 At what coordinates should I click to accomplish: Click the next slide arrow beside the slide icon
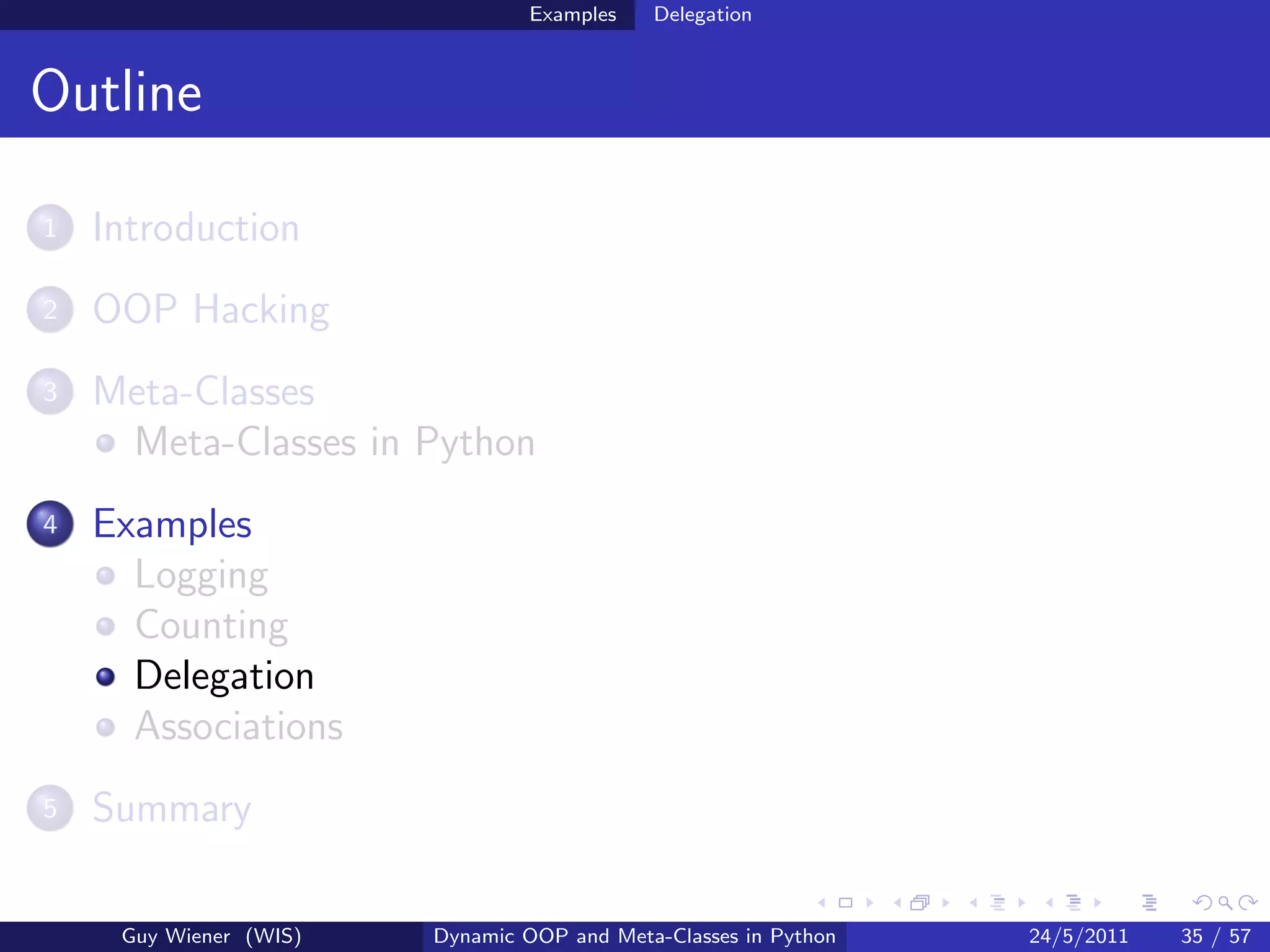(870, 903)
